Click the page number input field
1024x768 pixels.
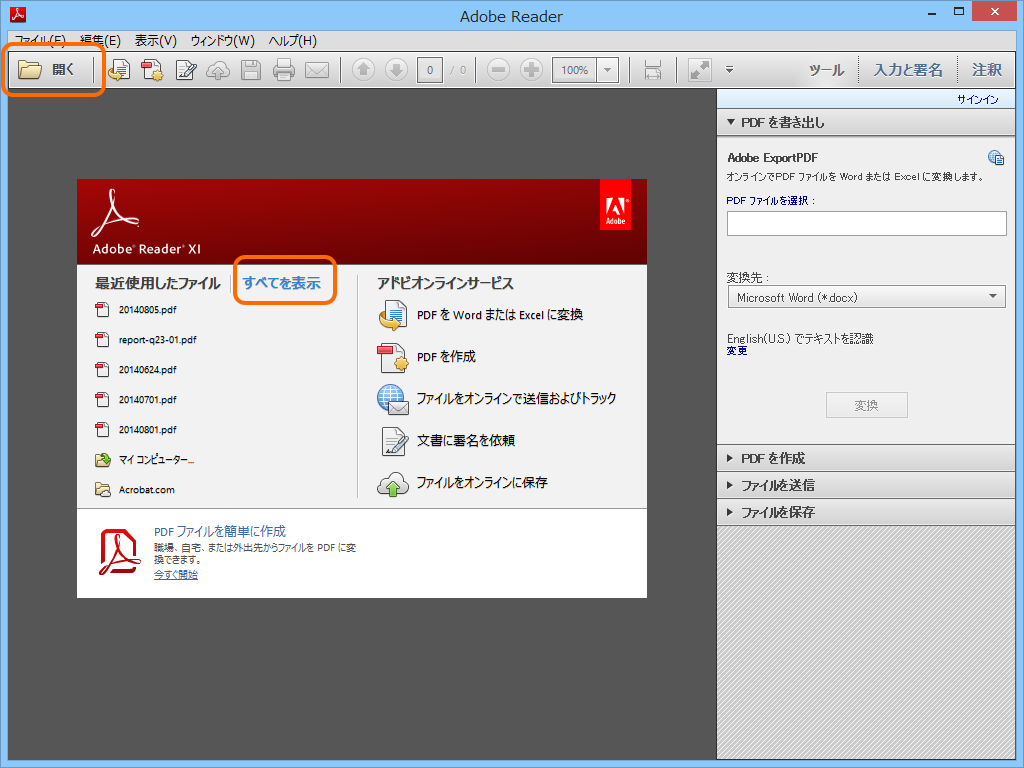click(x=430, y=70)
